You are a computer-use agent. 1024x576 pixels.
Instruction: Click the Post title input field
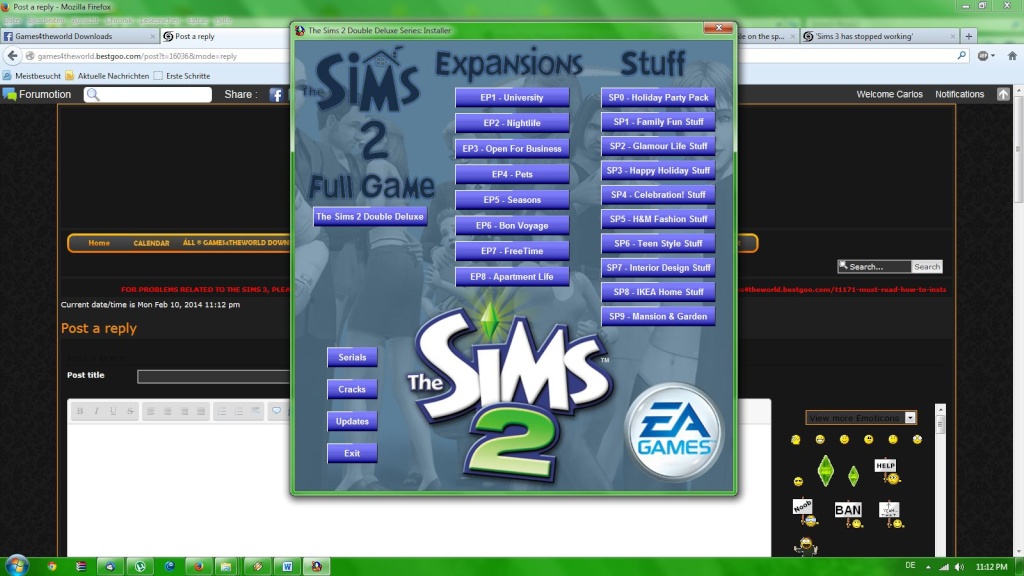point(214,376)
